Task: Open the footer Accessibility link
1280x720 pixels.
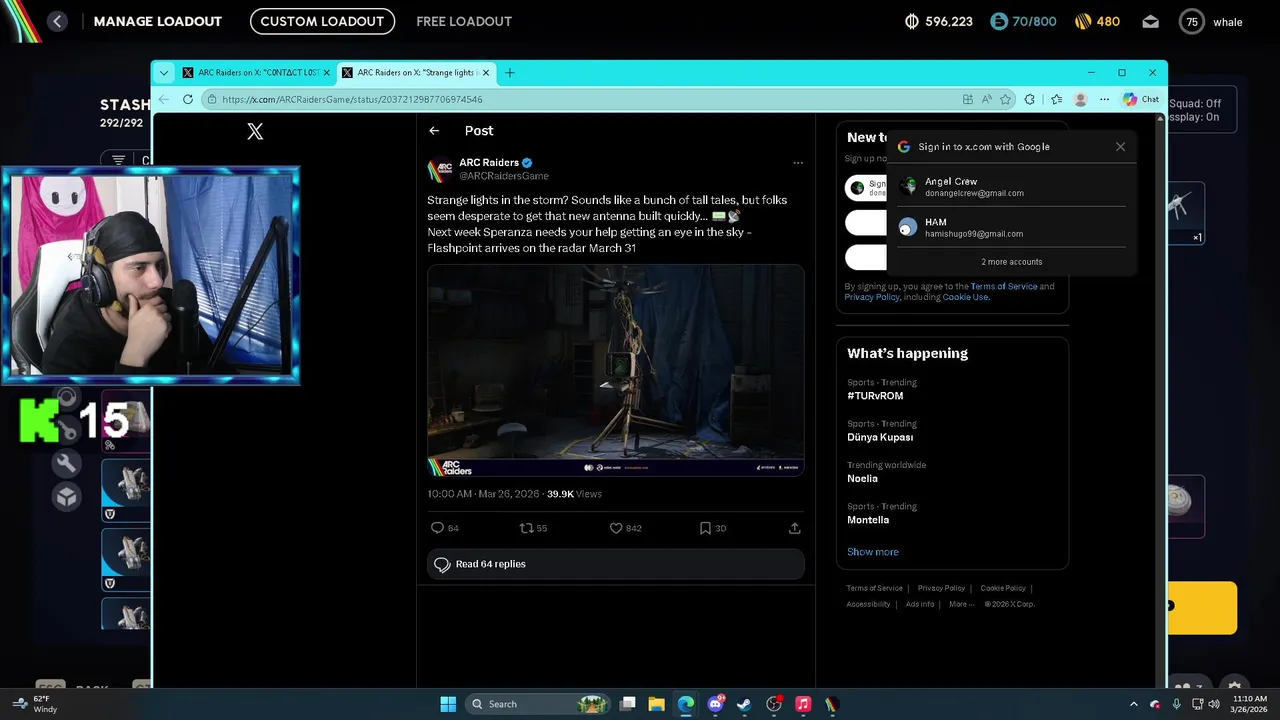Action: tap(868, 604)
